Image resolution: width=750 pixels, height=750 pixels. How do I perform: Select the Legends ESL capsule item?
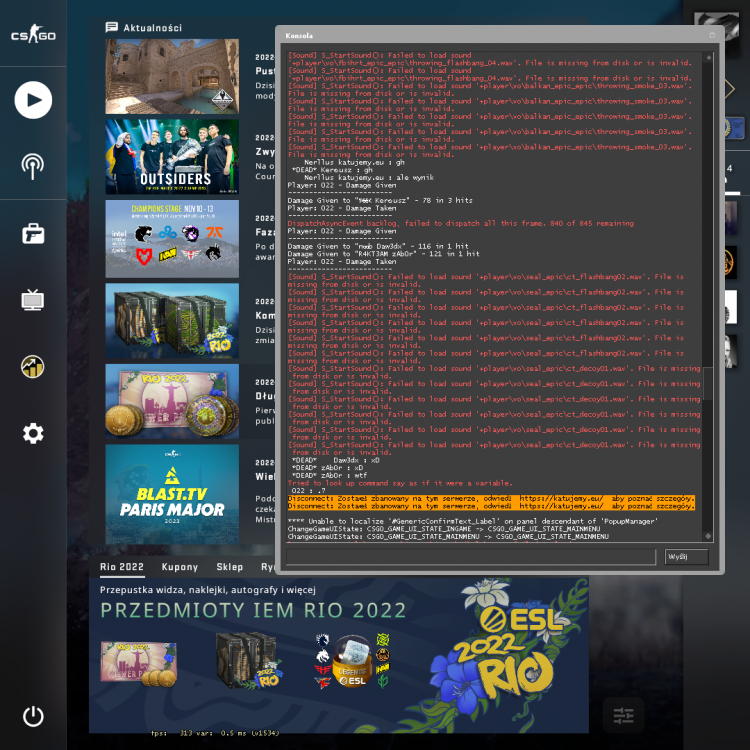coord(353,662)
